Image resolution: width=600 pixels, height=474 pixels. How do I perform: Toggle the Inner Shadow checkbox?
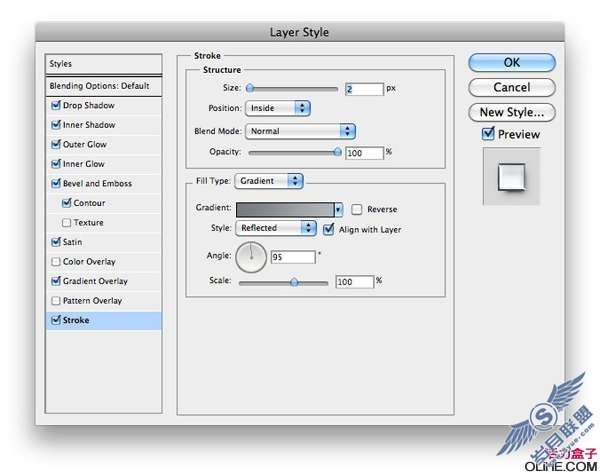pyautogui.click(x=56, y=125)
